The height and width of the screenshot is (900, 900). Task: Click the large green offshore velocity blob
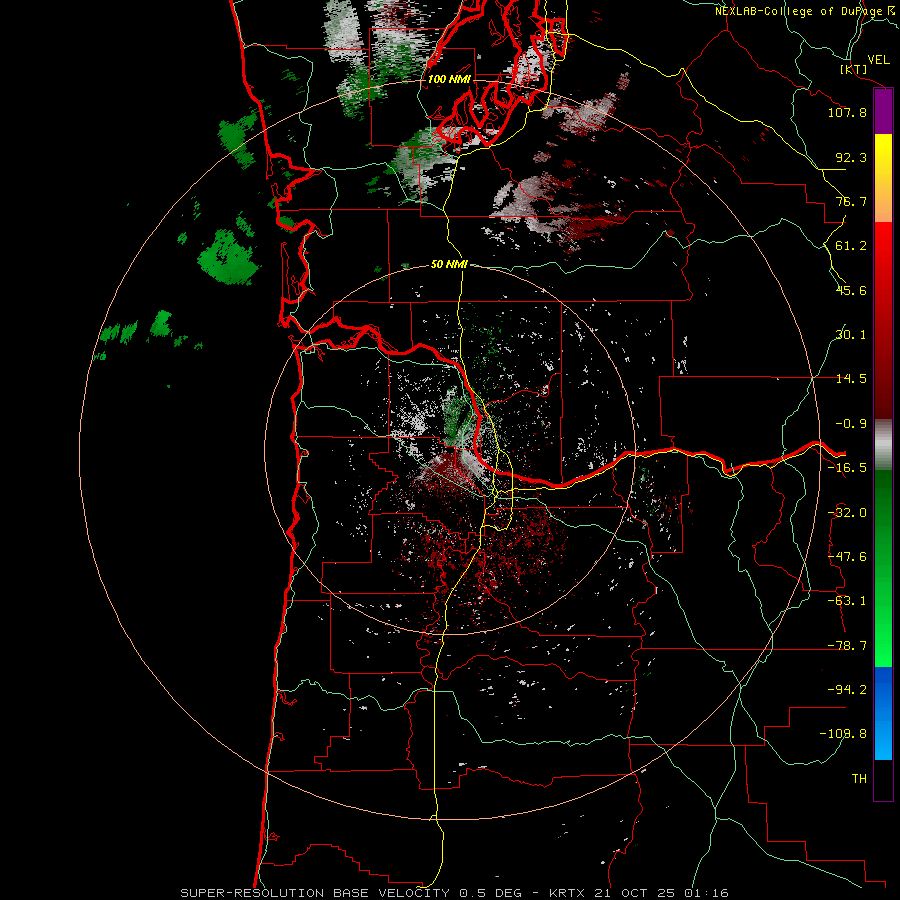click(x=228, y=258)
